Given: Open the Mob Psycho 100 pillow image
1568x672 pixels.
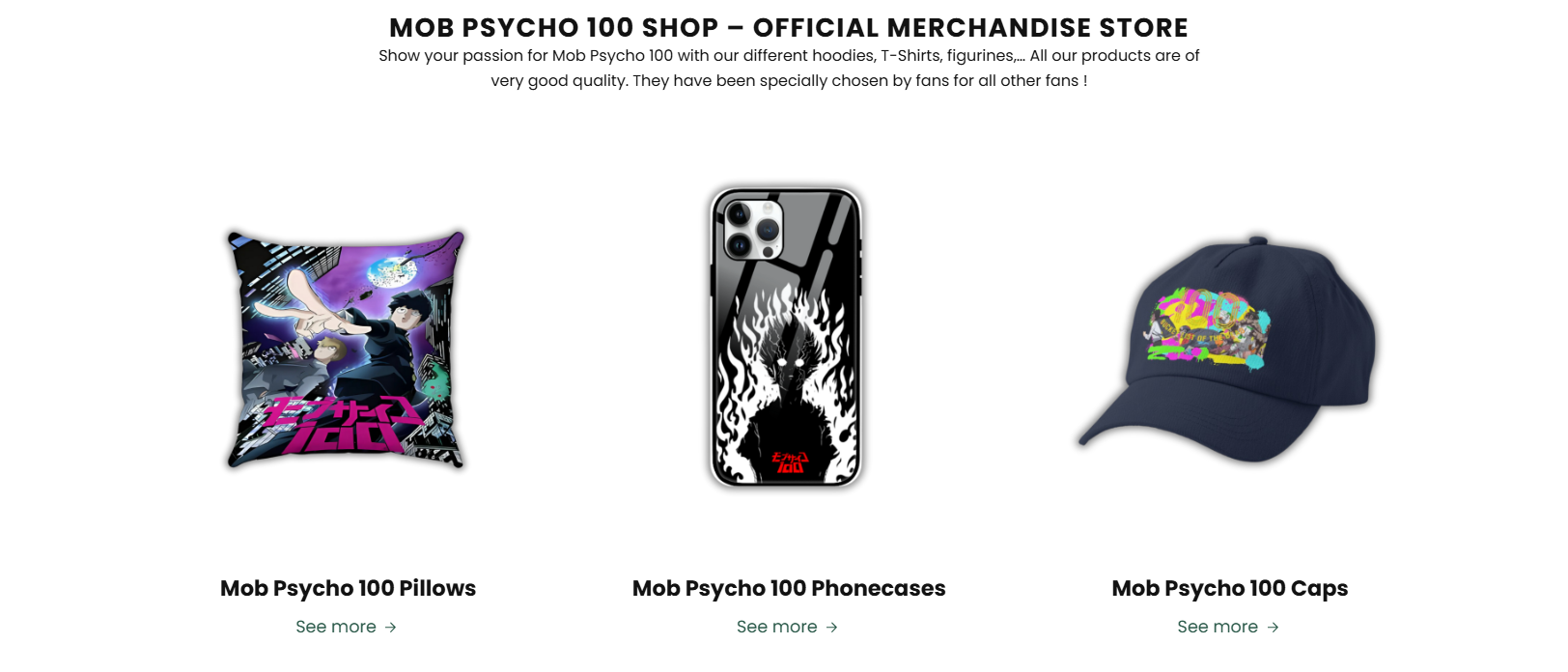Looking at the screenshot, I should [347, 350].
